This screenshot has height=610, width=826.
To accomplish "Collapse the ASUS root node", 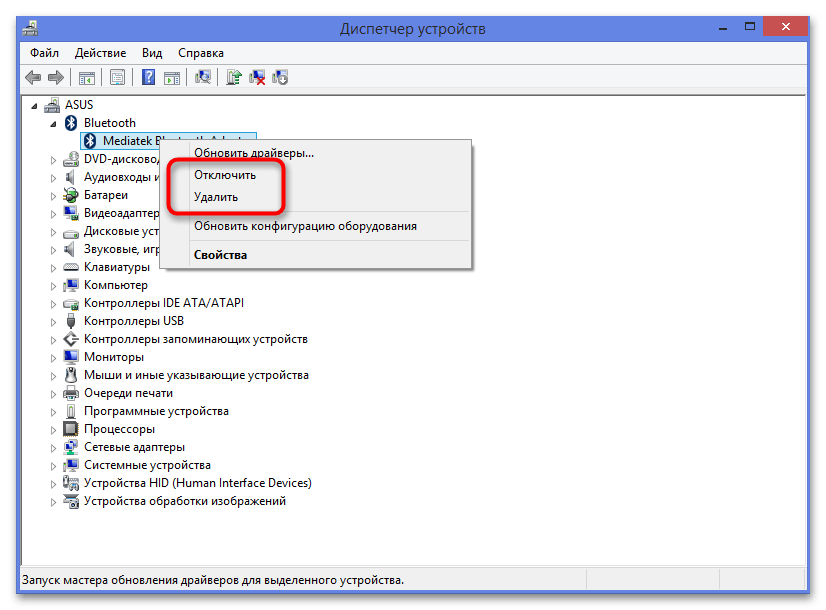I will pos(36,105).
